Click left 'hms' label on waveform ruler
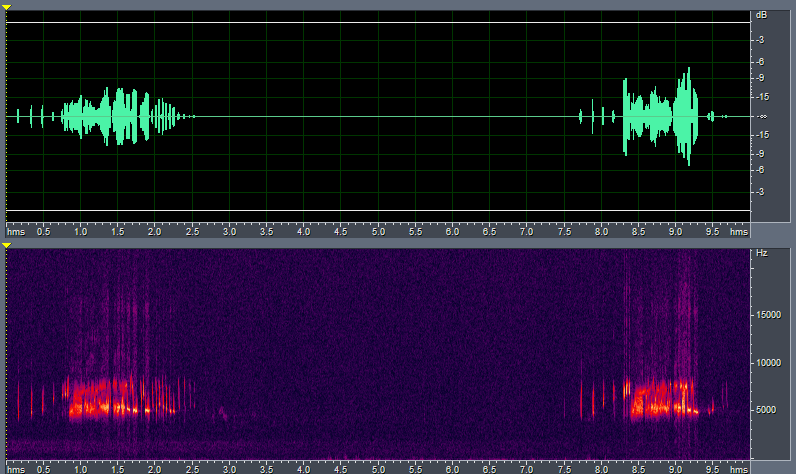This screenshot has width=796, height=474. [x=16, y=231]
